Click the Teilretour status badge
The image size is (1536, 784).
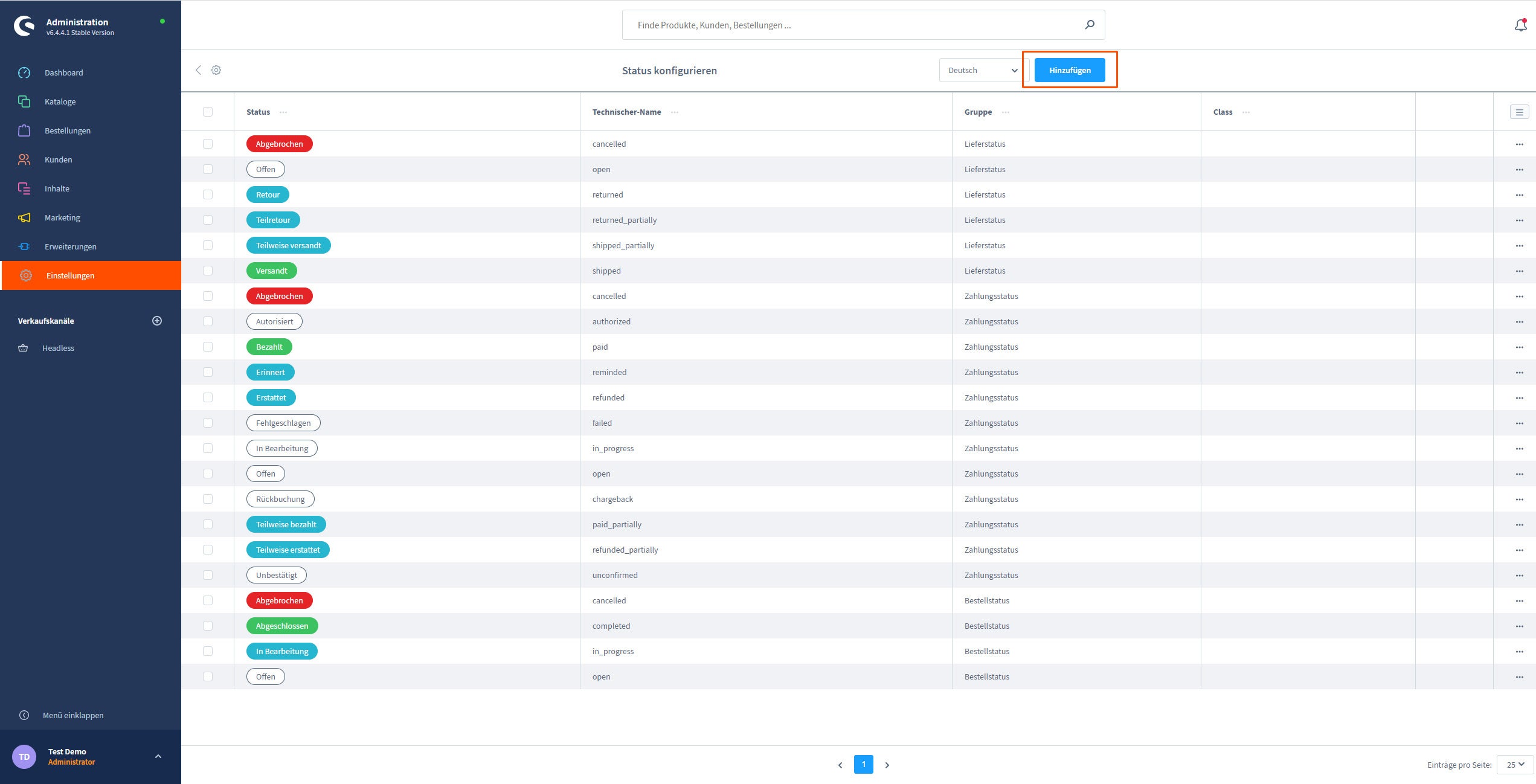tap(273, 220)
